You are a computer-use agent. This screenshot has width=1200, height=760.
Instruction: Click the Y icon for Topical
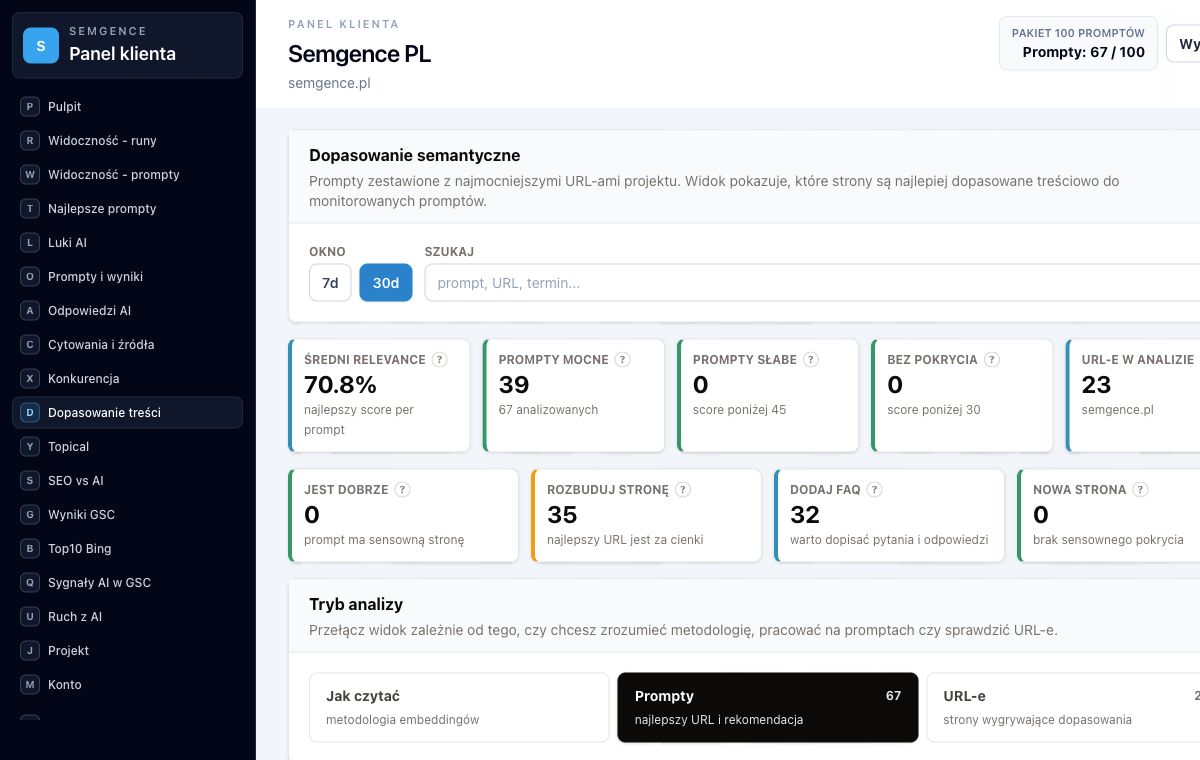tap(30, 446)
